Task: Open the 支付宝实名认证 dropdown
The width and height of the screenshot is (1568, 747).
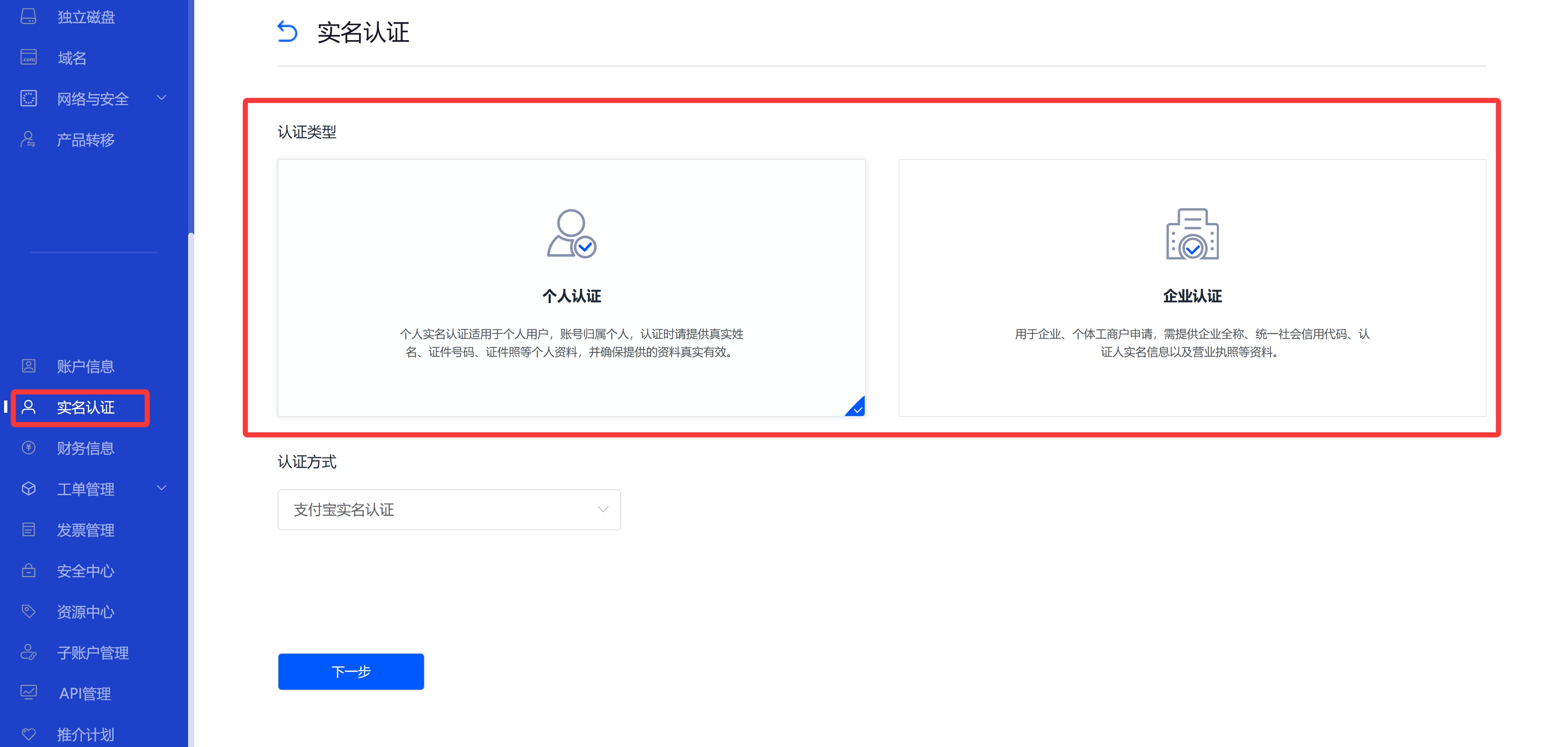Action: tap(449, 510)
